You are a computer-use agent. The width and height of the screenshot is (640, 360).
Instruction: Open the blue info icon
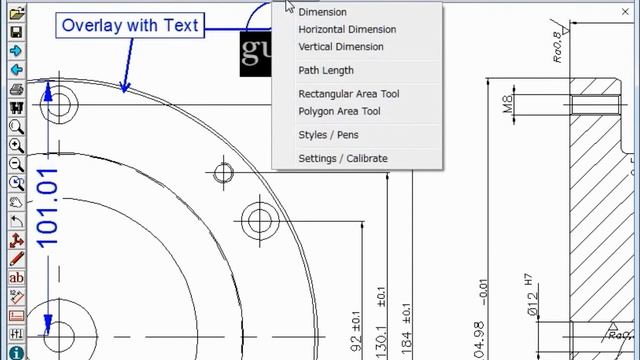click(16, 353)
